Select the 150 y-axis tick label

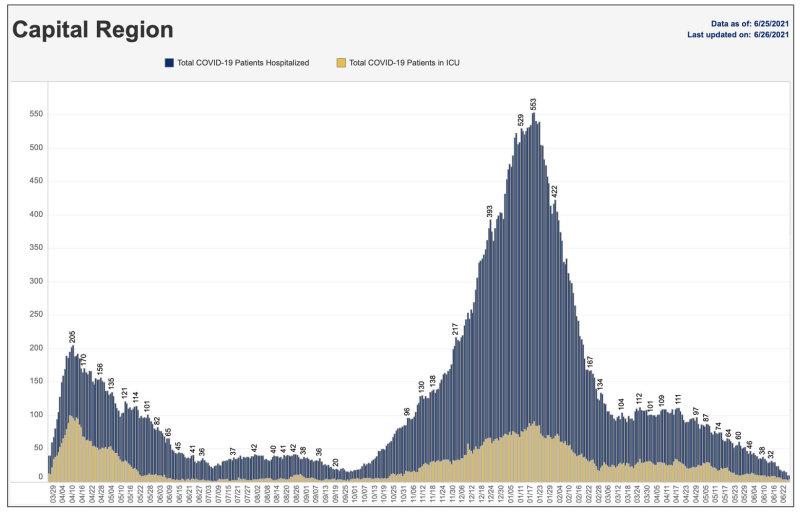(x=37, y=381)
